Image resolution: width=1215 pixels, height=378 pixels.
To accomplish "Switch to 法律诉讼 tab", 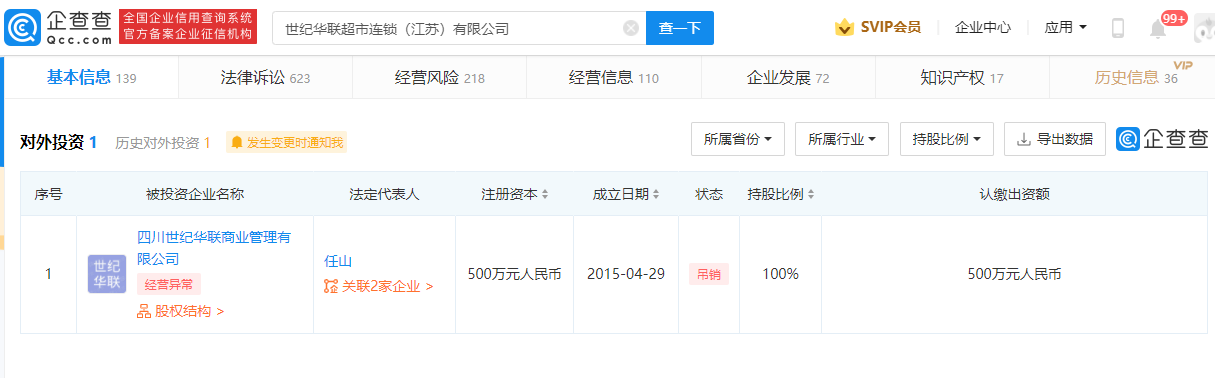I will pyautogui.click(x=265, y=78).
